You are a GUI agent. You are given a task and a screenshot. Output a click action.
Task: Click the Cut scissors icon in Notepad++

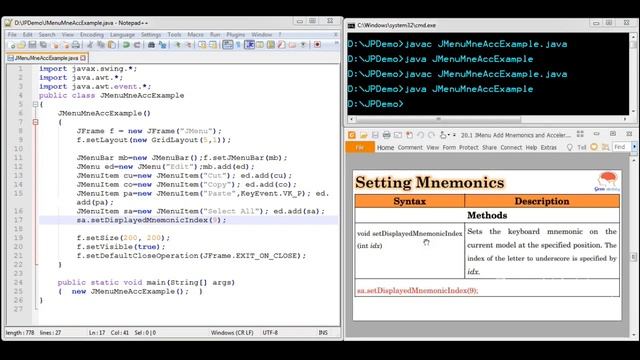point(90,45)
